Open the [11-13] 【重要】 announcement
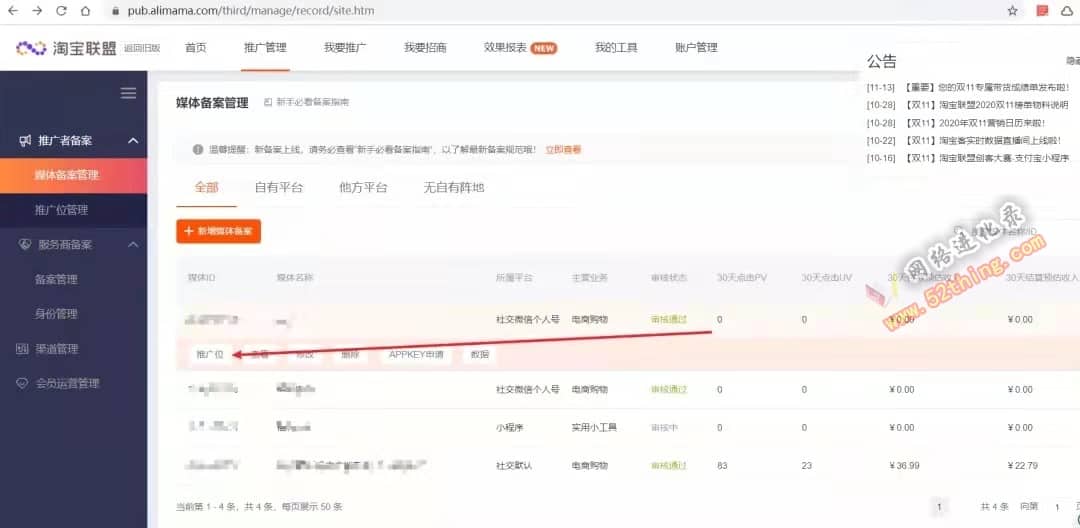The width and height of the screenshot is (1080, 528). coord(968,87)
